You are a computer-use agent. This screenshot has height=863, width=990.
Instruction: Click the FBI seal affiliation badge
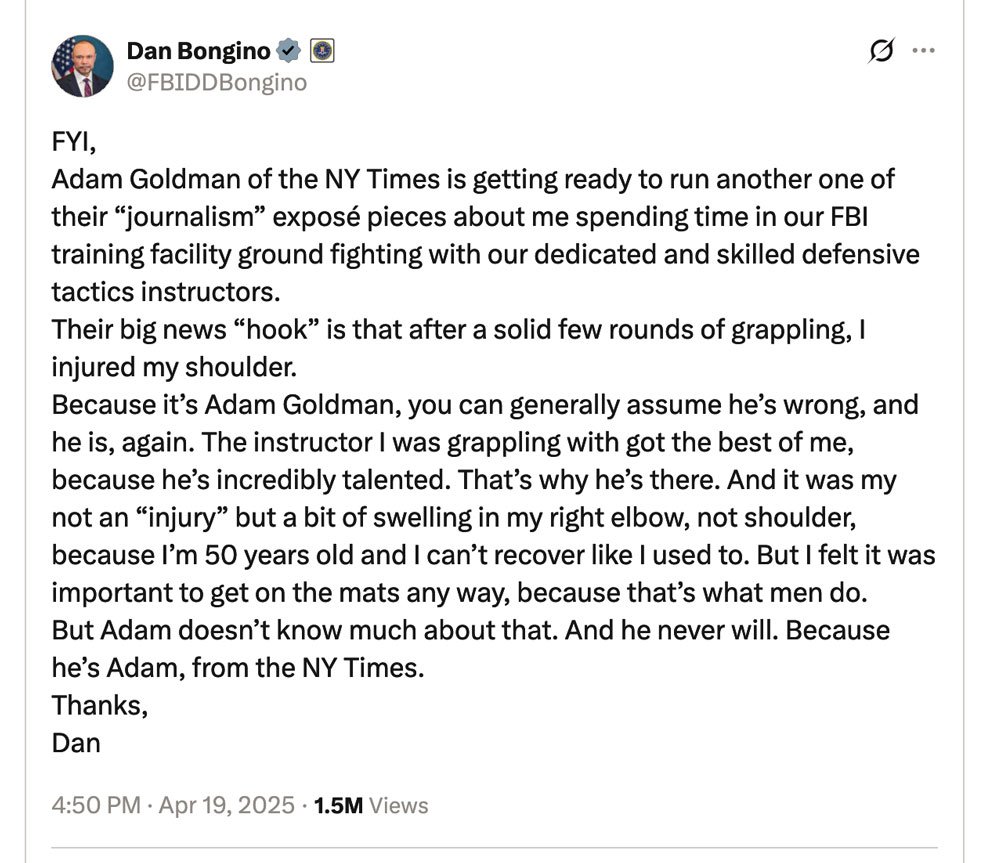point(322,51)
